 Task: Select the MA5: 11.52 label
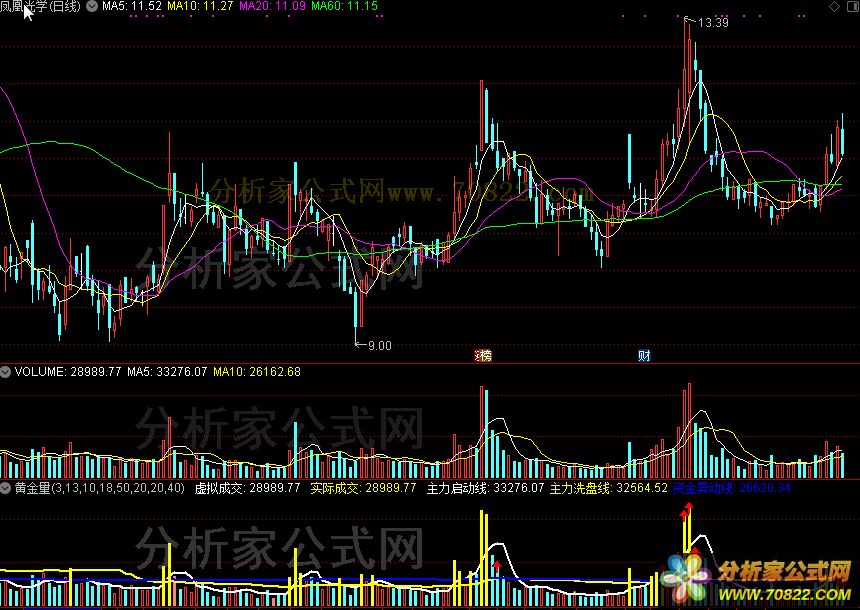(x=132, y=7)
